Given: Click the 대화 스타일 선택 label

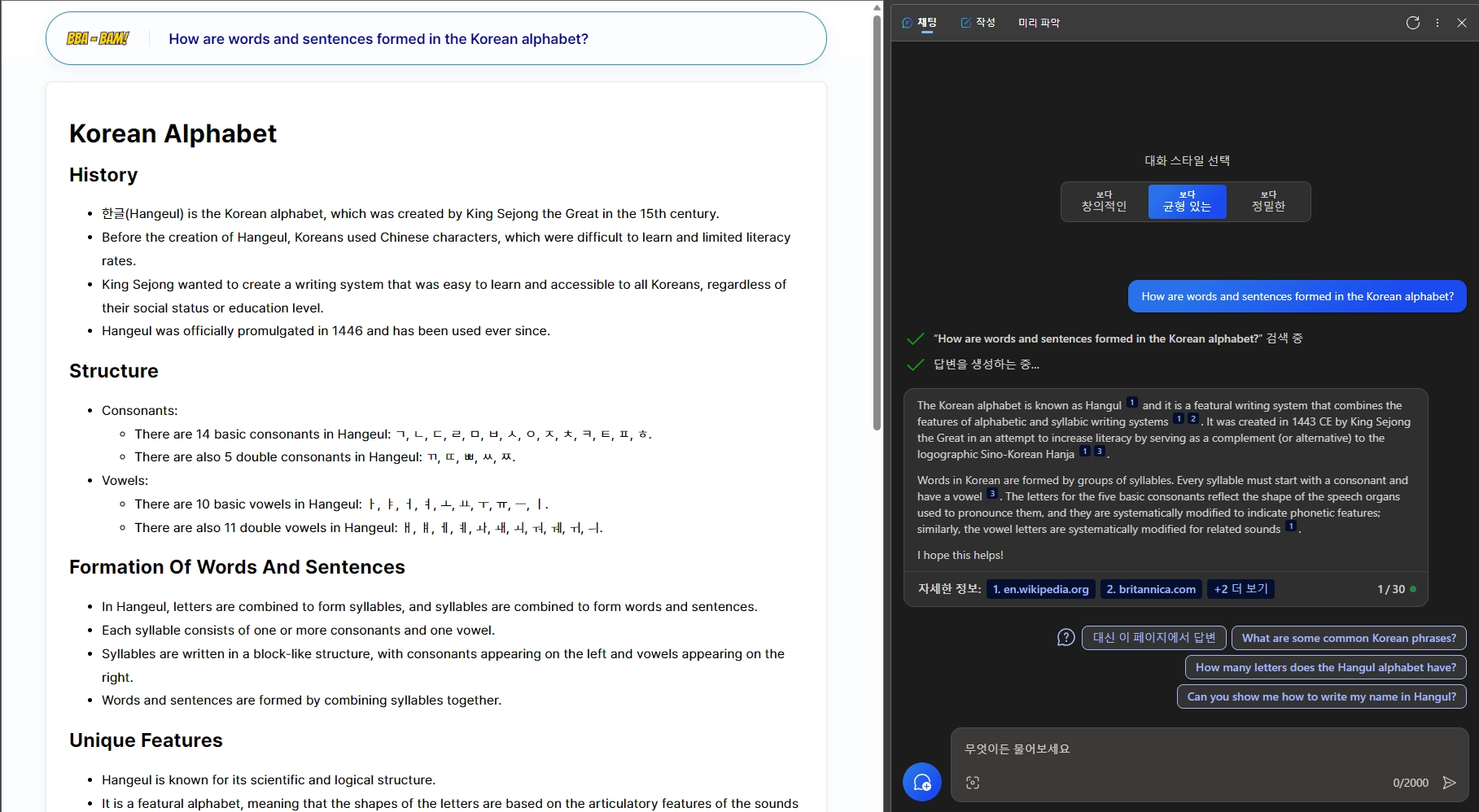Looking at the screenshot, I should (1187, 160).
